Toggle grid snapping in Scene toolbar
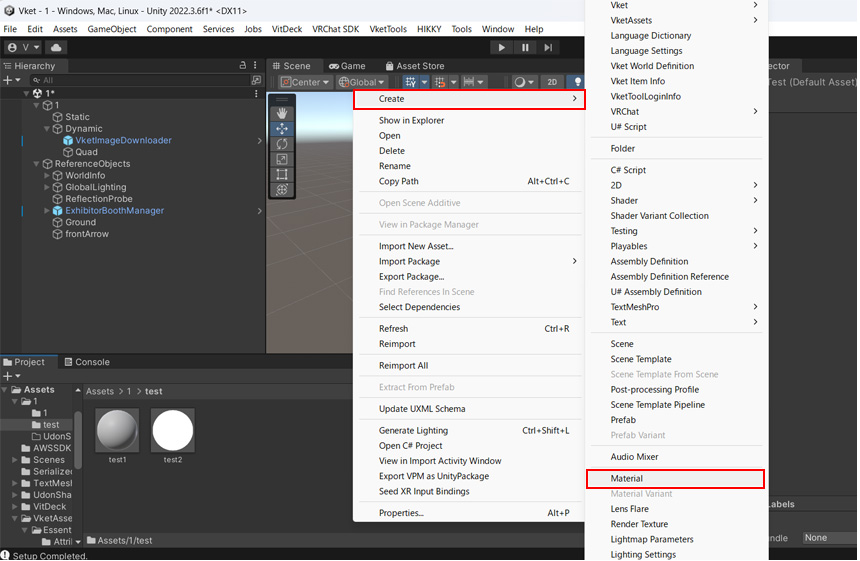Image resolution: width=860 pixels, height=561 pixels. coord(440,82)
